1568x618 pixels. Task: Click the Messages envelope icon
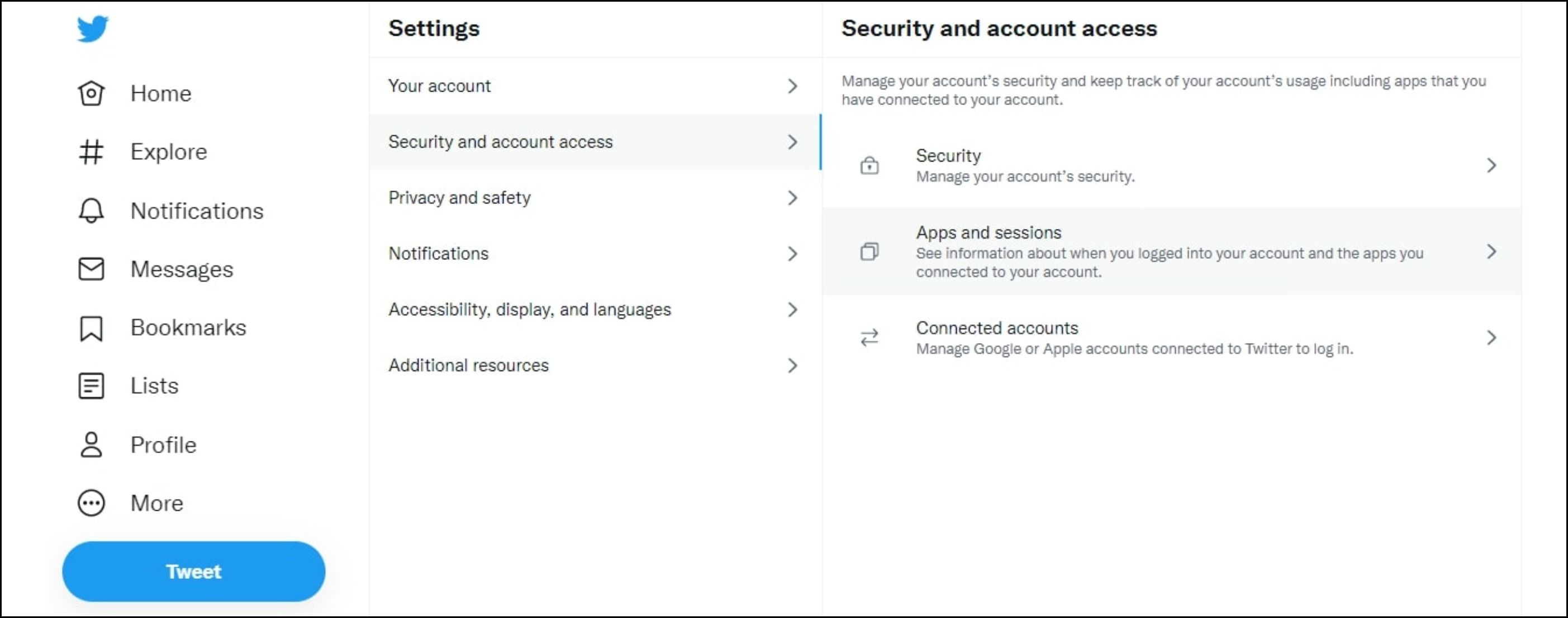tap(91, 269)
